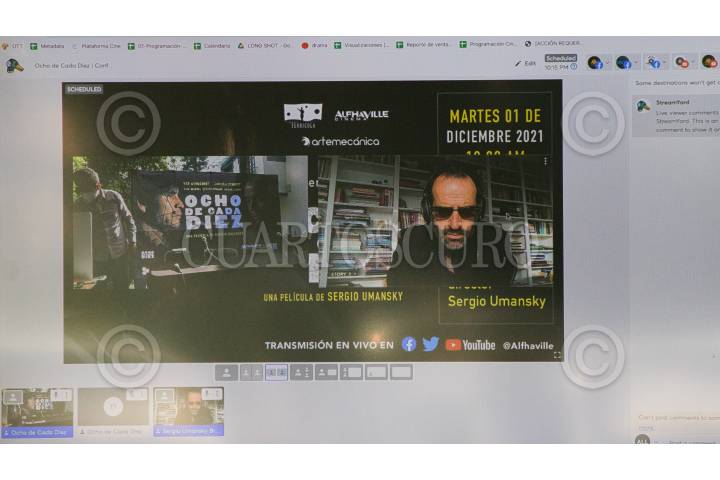Open the three-dot menu on Sergio's video
This screenshot has height=480, width=720.
[545, 161]
